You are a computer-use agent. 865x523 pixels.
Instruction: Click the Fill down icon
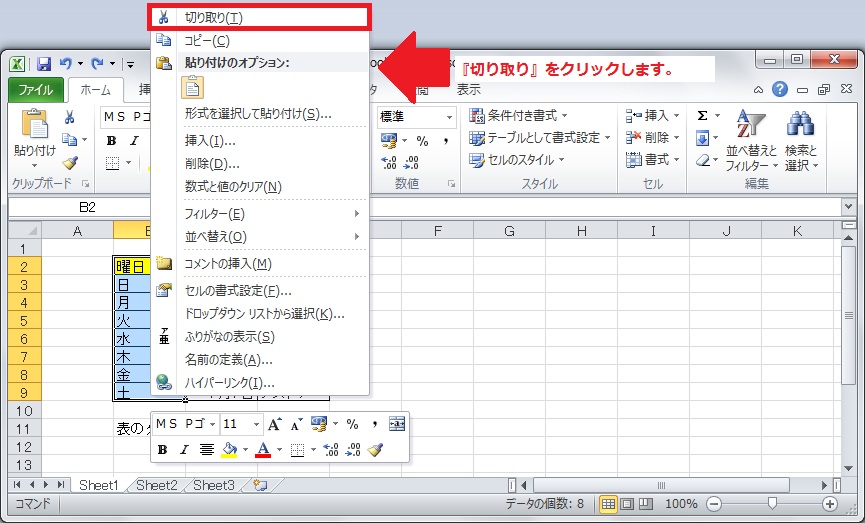[x=702, y=138]
